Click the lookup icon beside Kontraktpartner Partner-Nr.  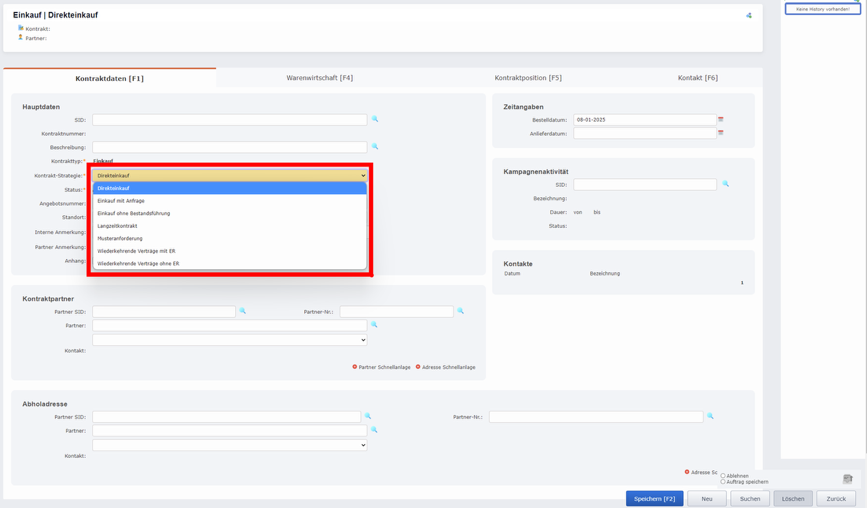click(461, 311)
